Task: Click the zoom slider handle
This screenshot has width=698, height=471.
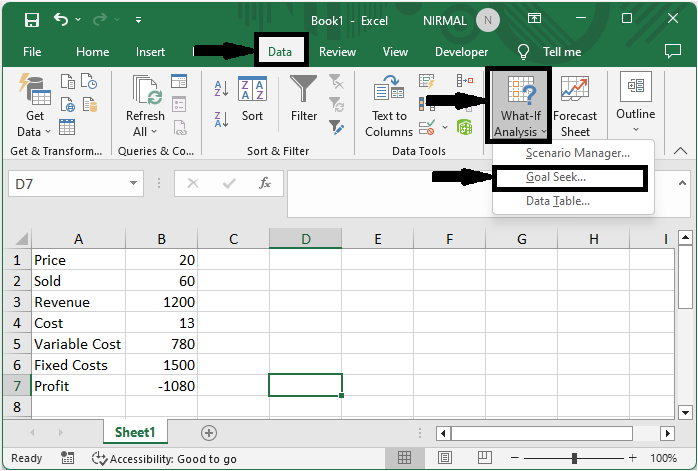Action: [574, 458]
